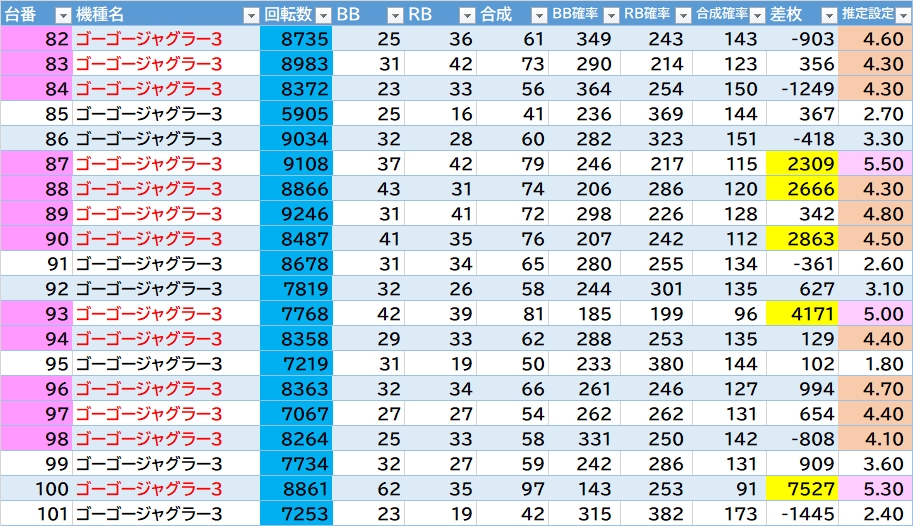913x526 pixels.
Task: Open the 回転数 column filter dropdown
Action: [x=323, y=16]
